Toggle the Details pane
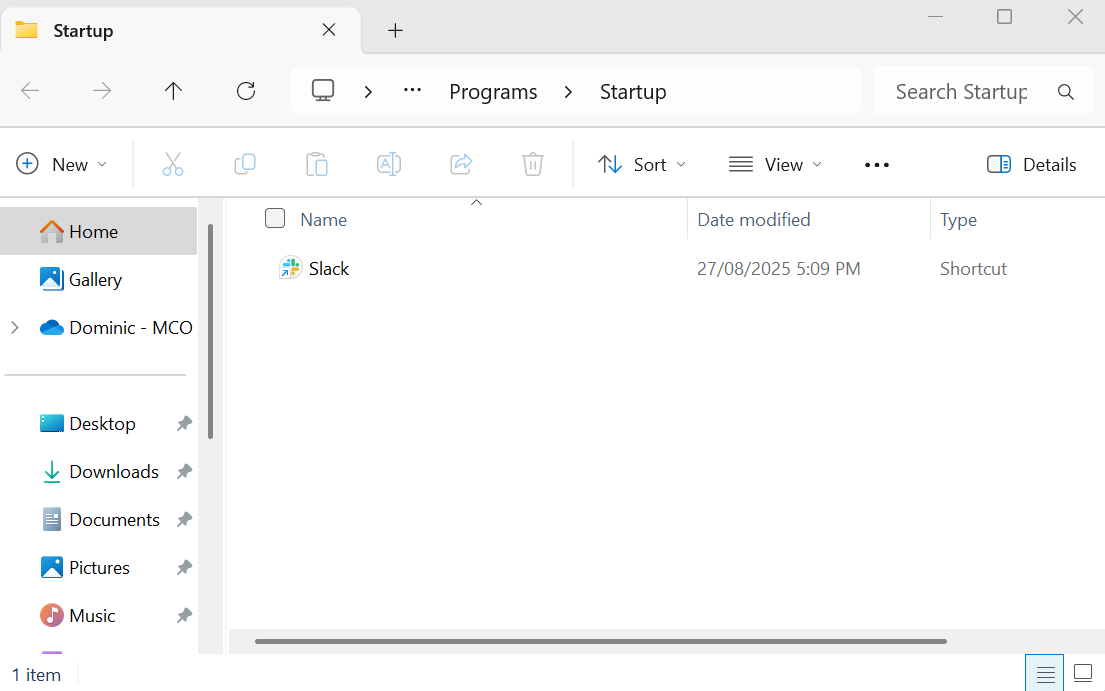The image size is (1105, 691). (x=1031, y=165)
